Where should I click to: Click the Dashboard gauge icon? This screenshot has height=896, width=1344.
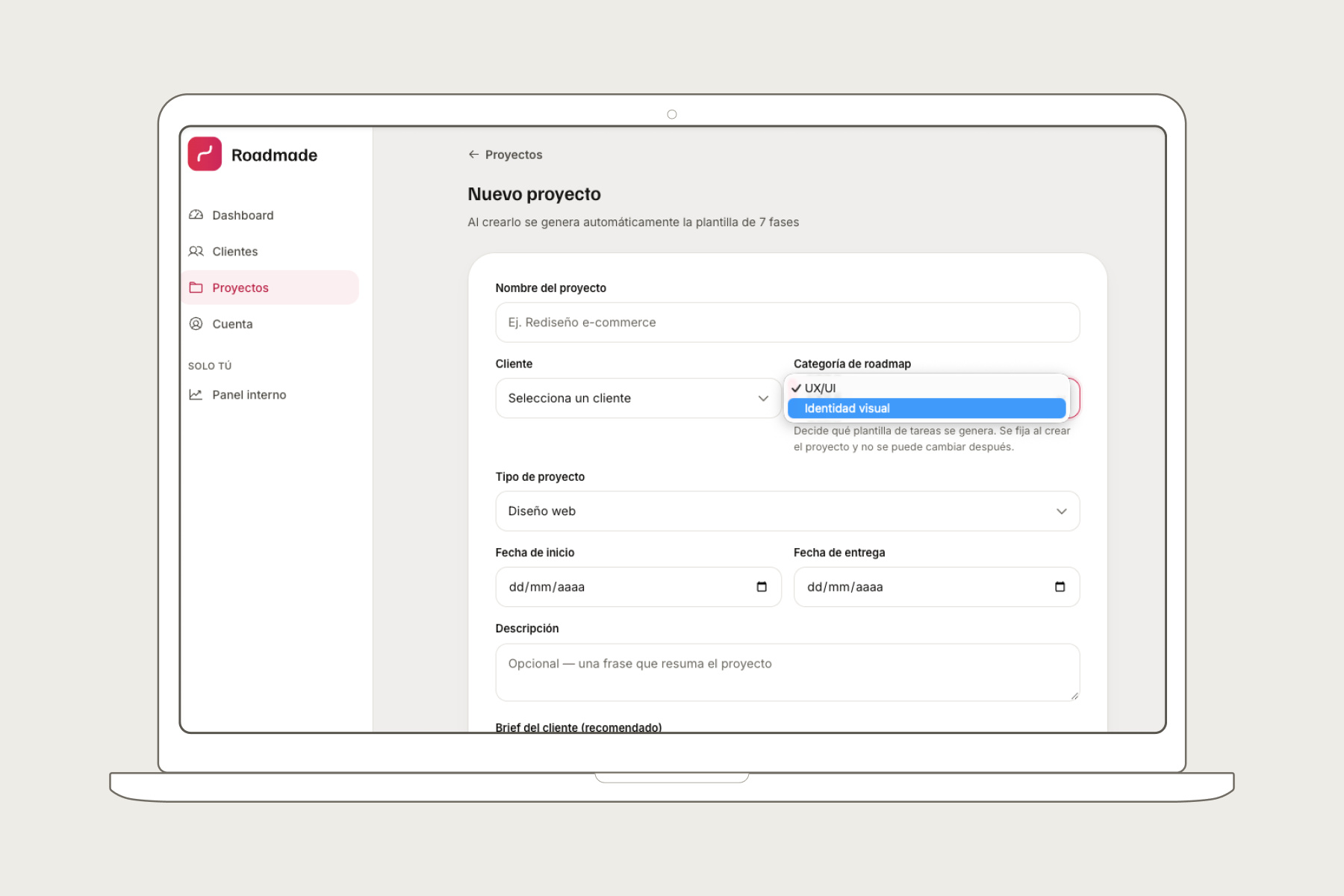point(196,215)
